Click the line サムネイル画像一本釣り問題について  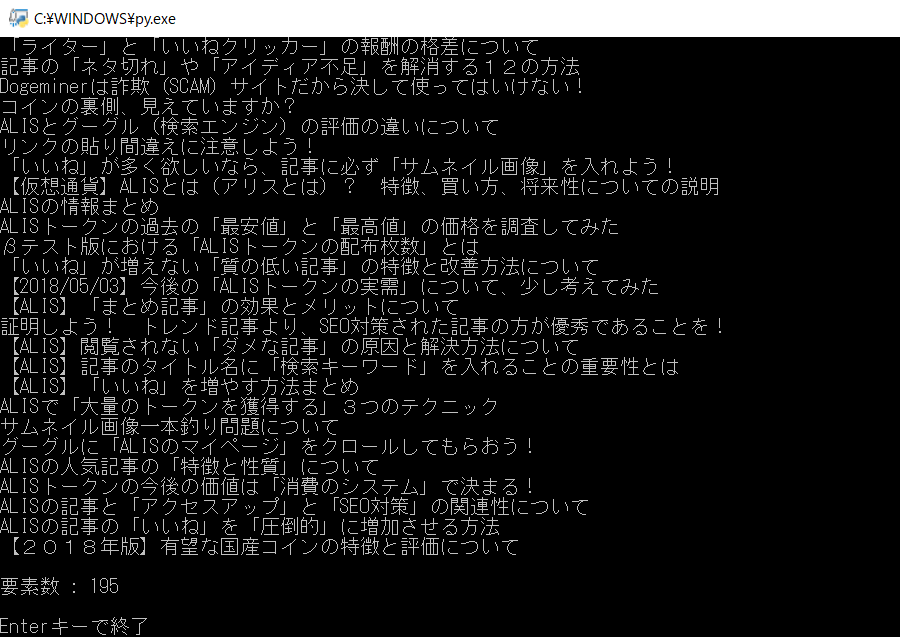170,427
